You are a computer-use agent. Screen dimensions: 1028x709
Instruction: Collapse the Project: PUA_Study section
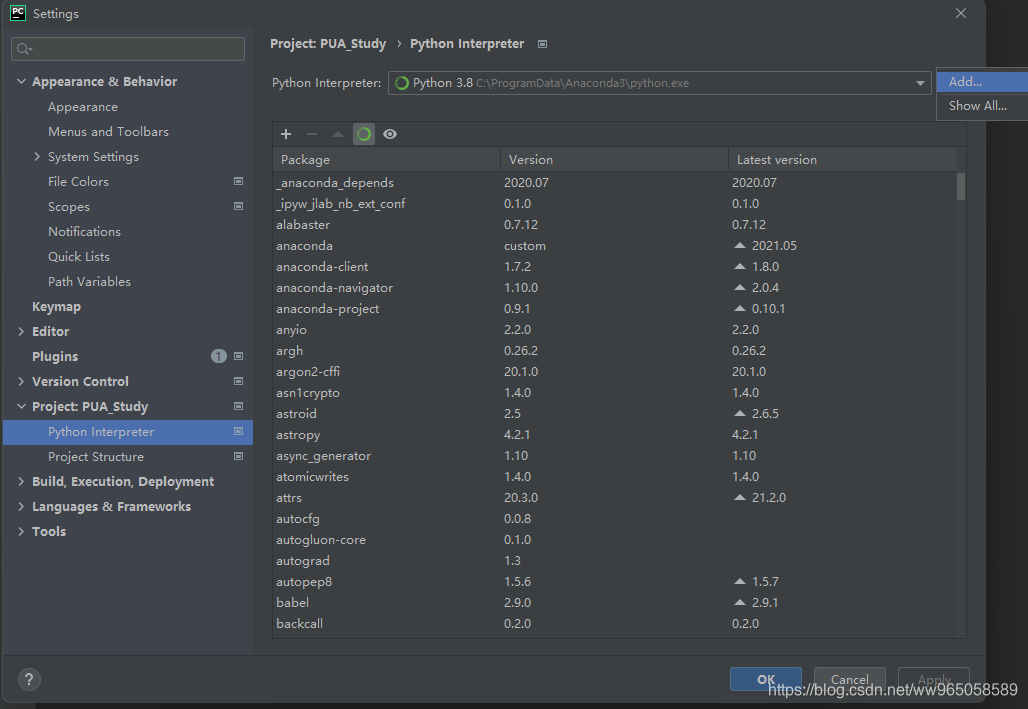[x=21, y=406]
